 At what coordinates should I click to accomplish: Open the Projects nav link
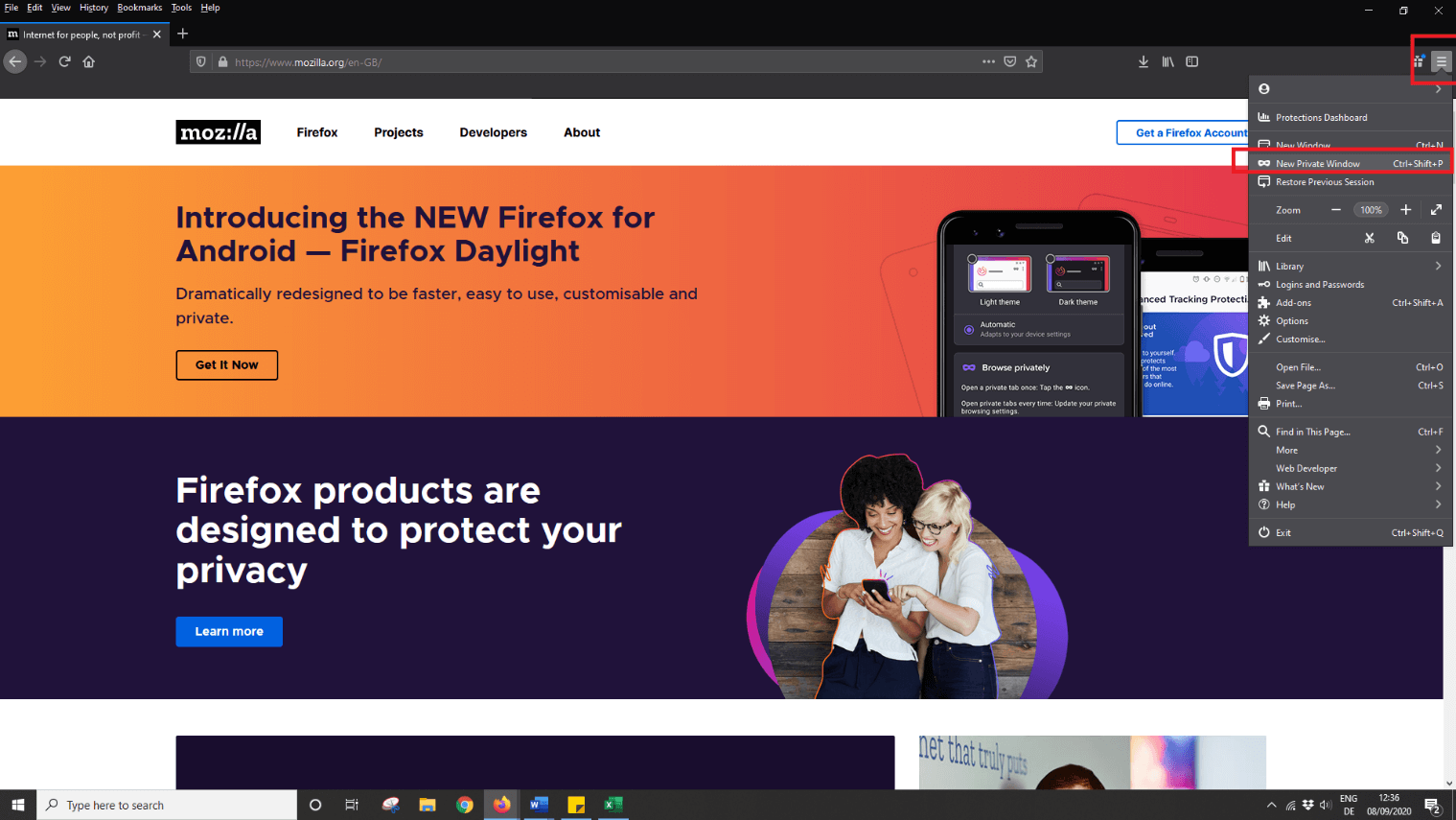click(399, 132)
